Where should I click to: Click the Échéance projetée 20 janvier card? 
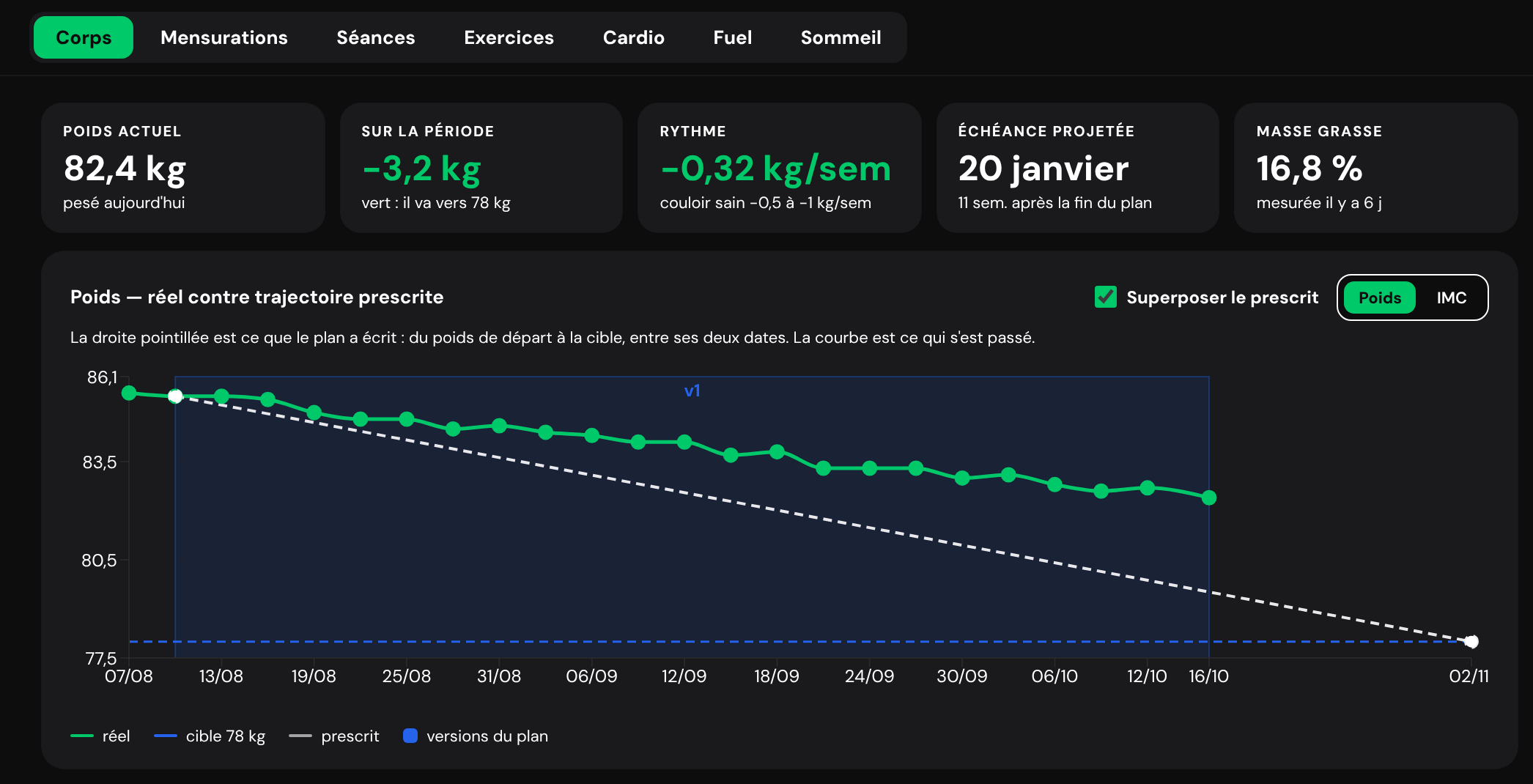point(1078,168)
